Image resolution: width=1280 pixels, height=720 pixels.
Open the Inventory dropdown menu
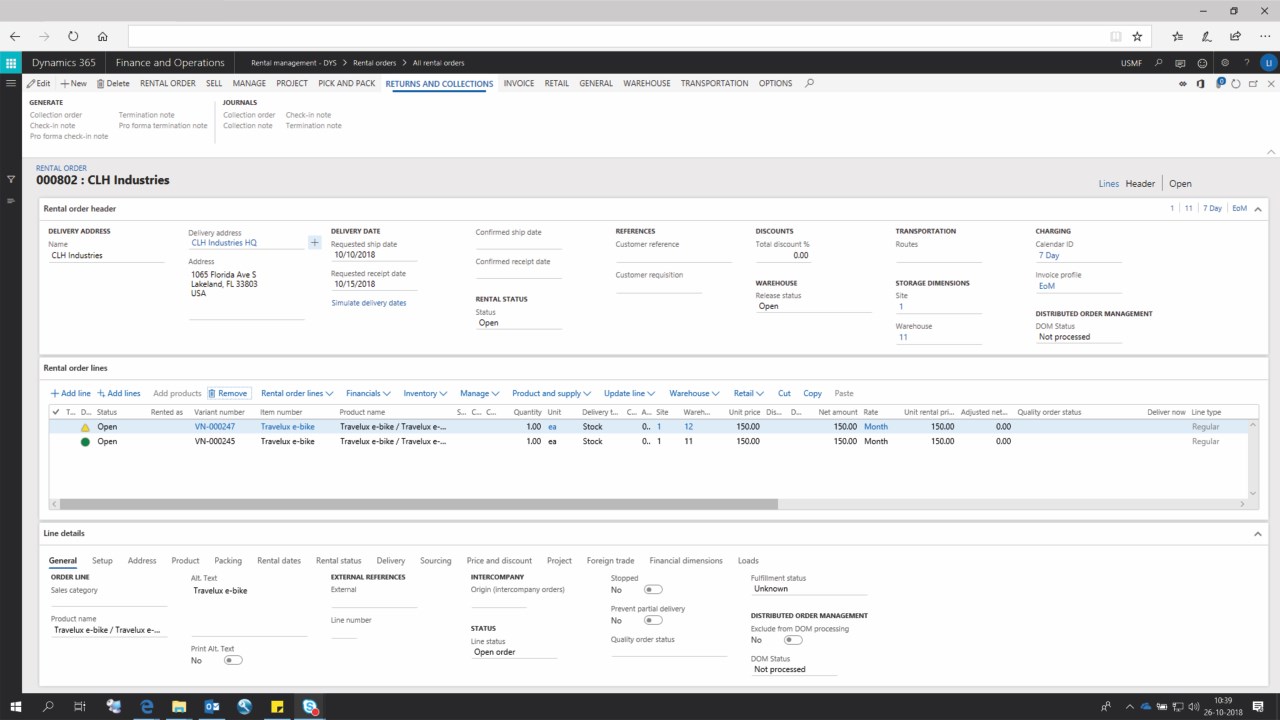click(x=425, y=393)
